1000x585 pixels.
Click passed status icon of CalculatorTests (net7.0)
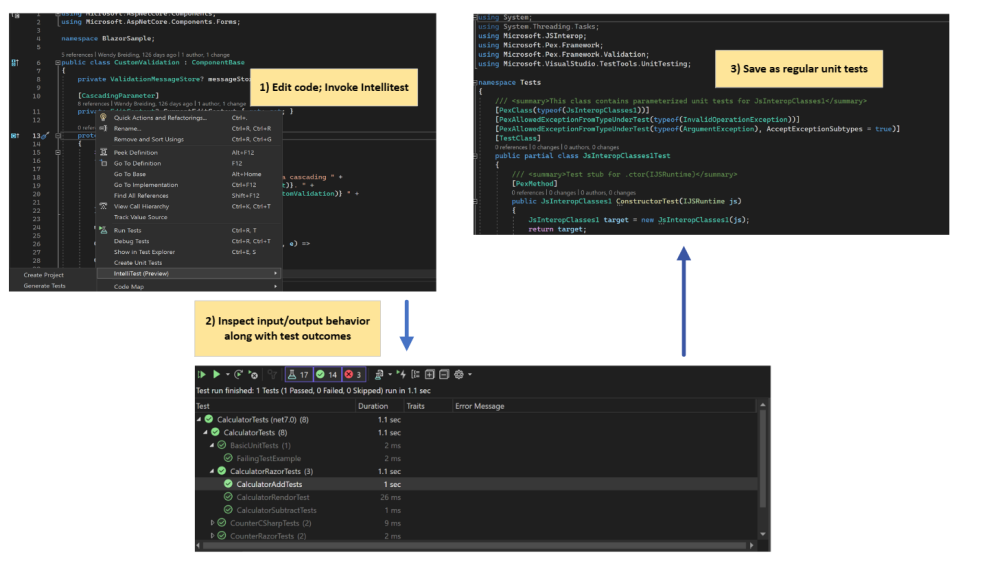[x=209, y=420]
